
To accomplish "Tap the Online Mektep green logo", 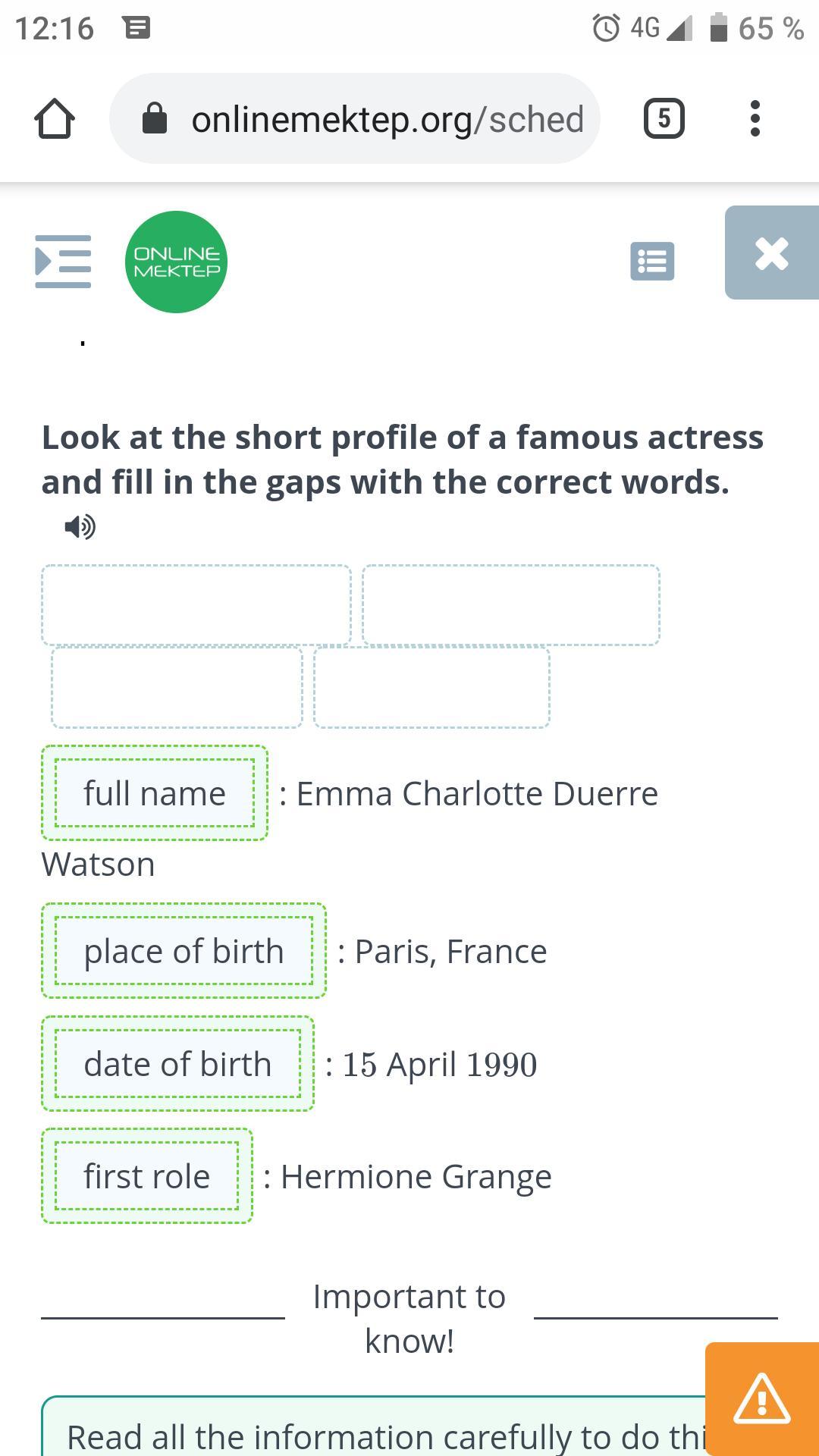I will tap(176, 262).
